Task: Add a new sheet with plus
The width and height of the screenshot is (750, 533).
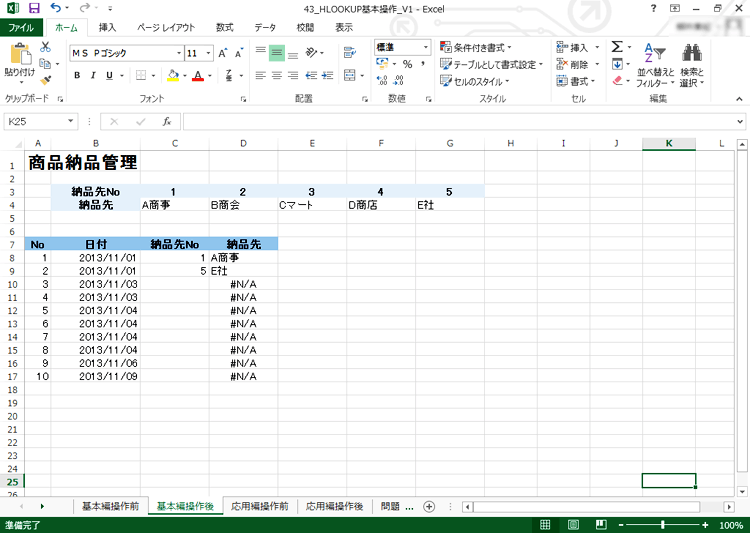Action: pyautogui.click(x=429, y=507)
